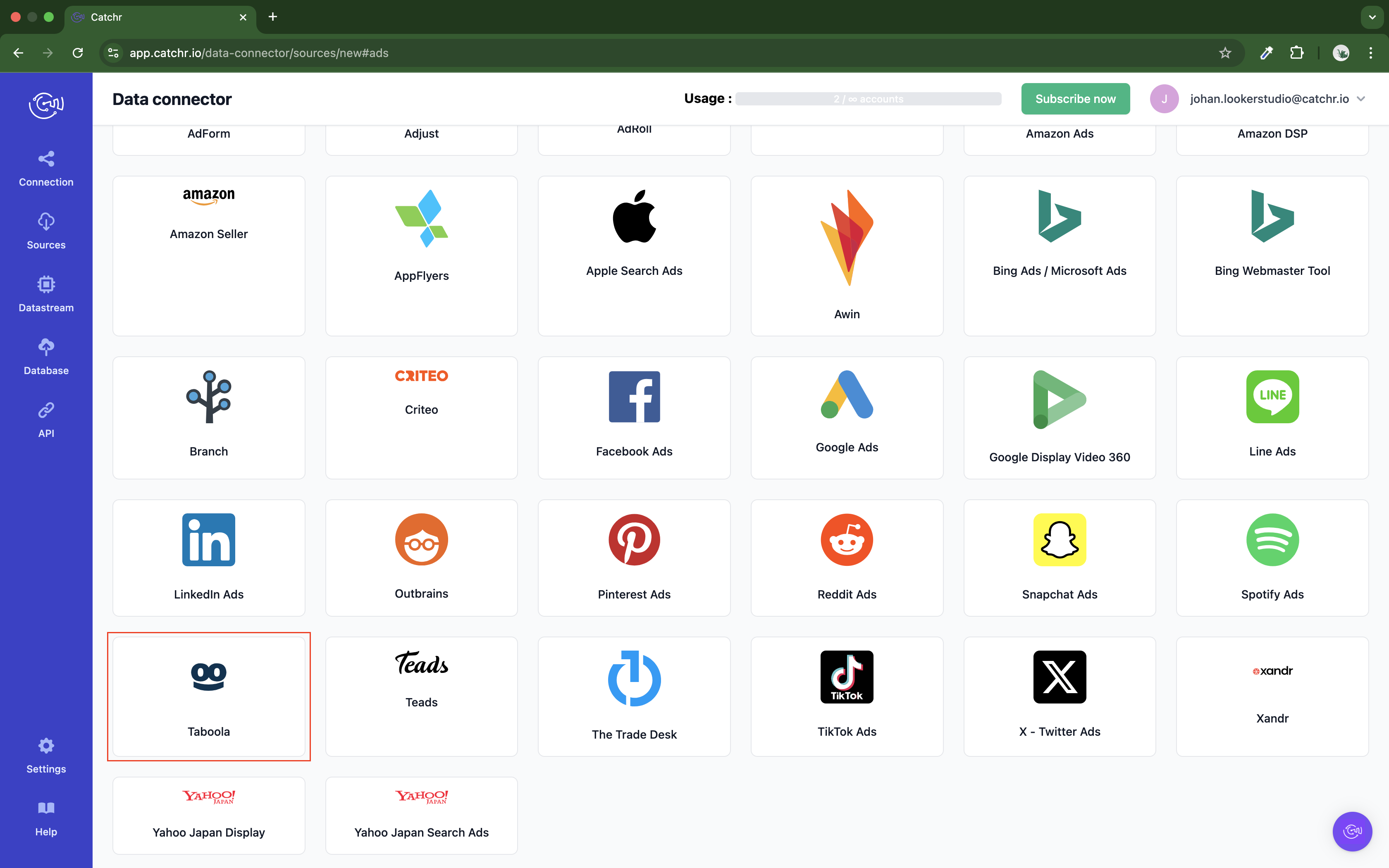Click johan.lookerstudio@catchr.io account email
This screenshot has height=868, width=1389.
1269,99
